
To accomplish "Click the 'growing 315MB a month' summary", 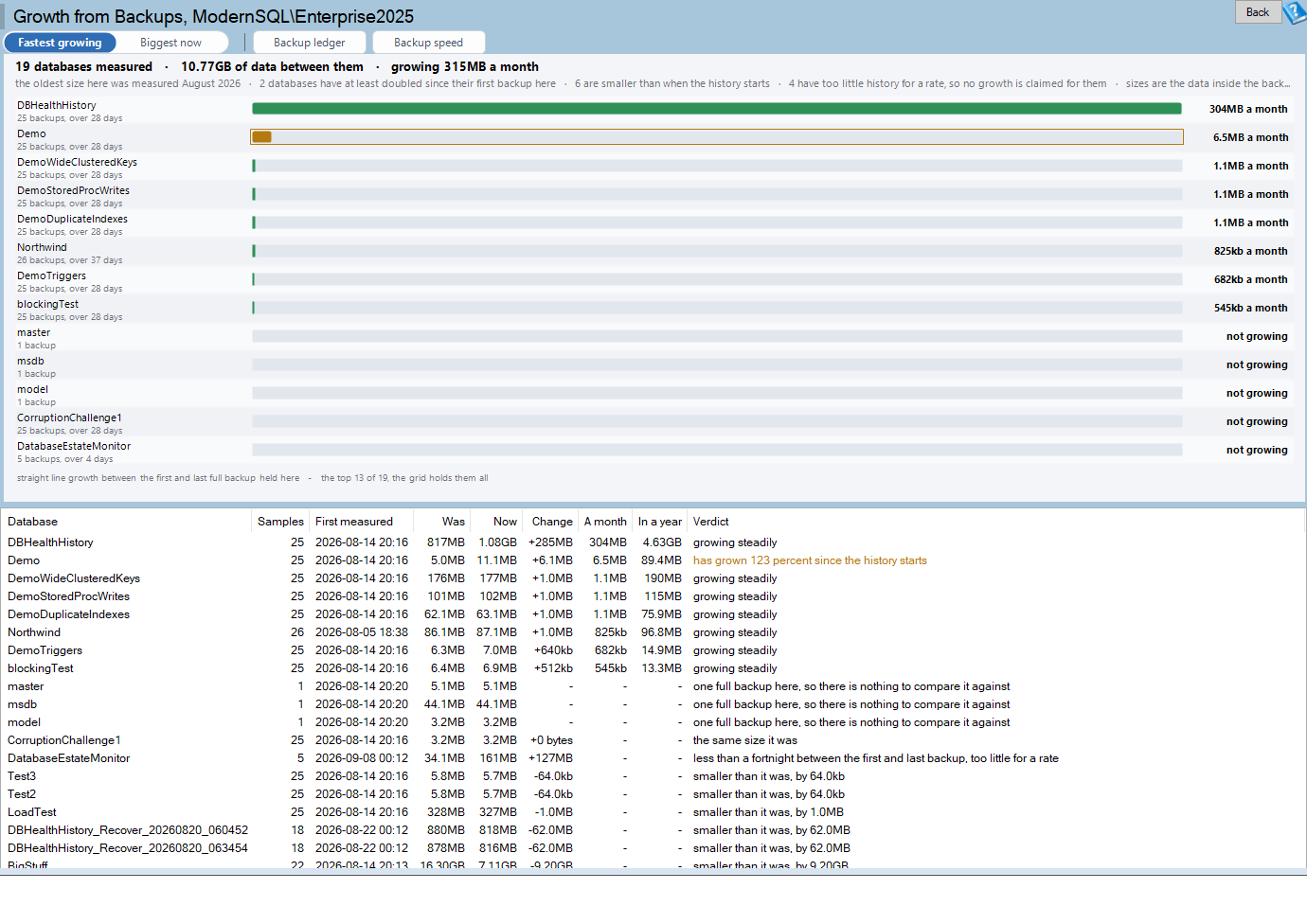I will pyautogui.click(x=465, y=66).
